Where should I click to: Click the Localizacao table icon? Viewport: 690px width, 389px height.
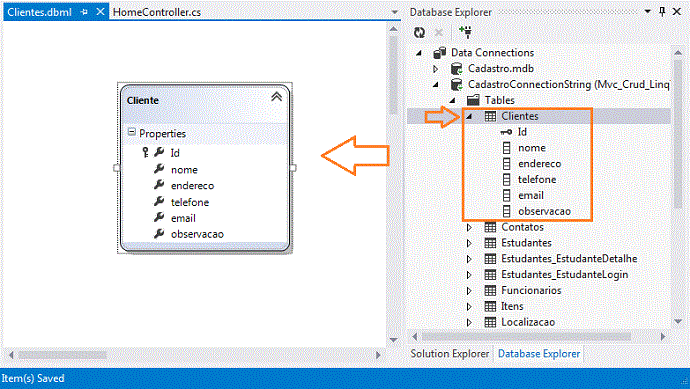(x=490, y=322)
